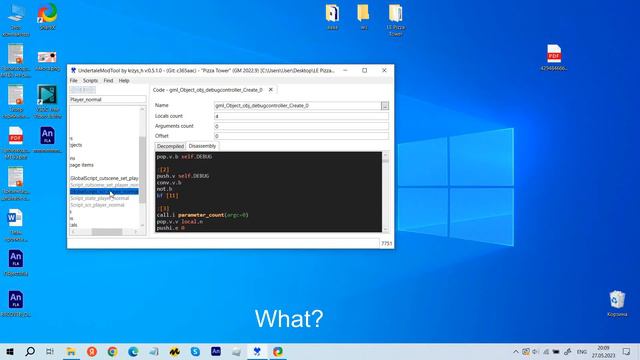Click the ellipsis button next to Name field

click(384, 106)
